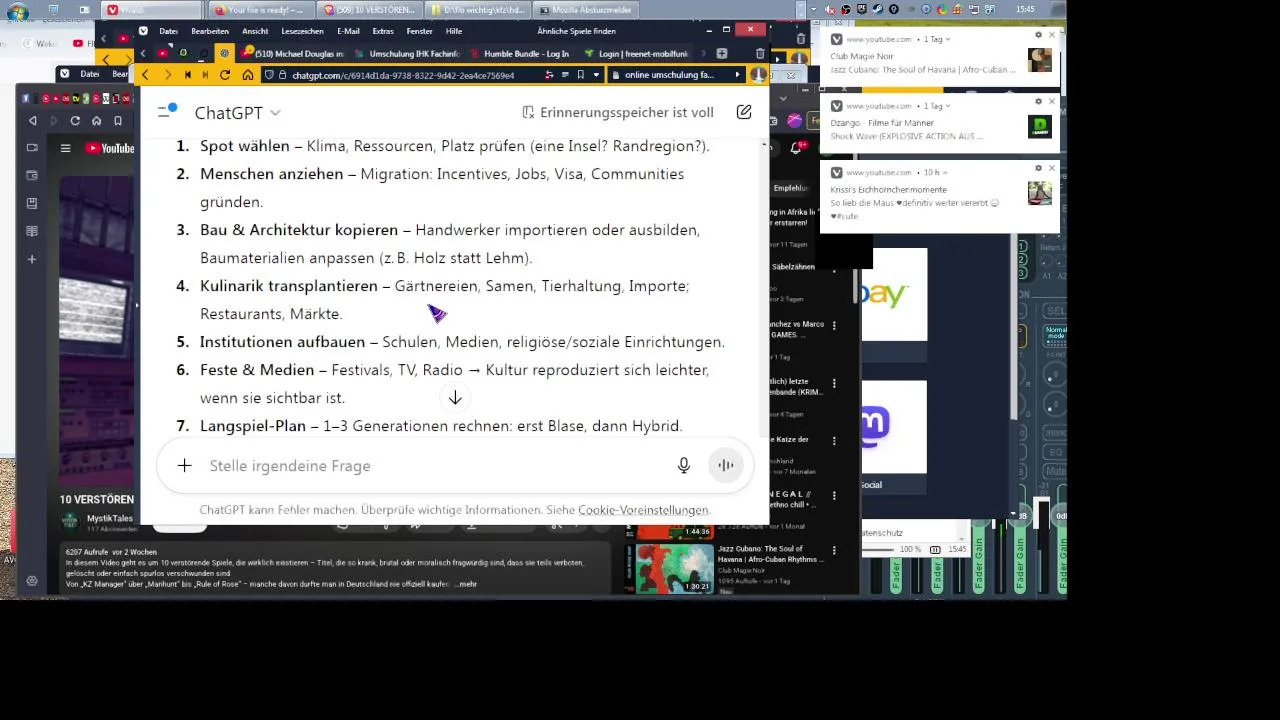Switch to '(510) Michael Douglas' tab

(x=292, y=54)
